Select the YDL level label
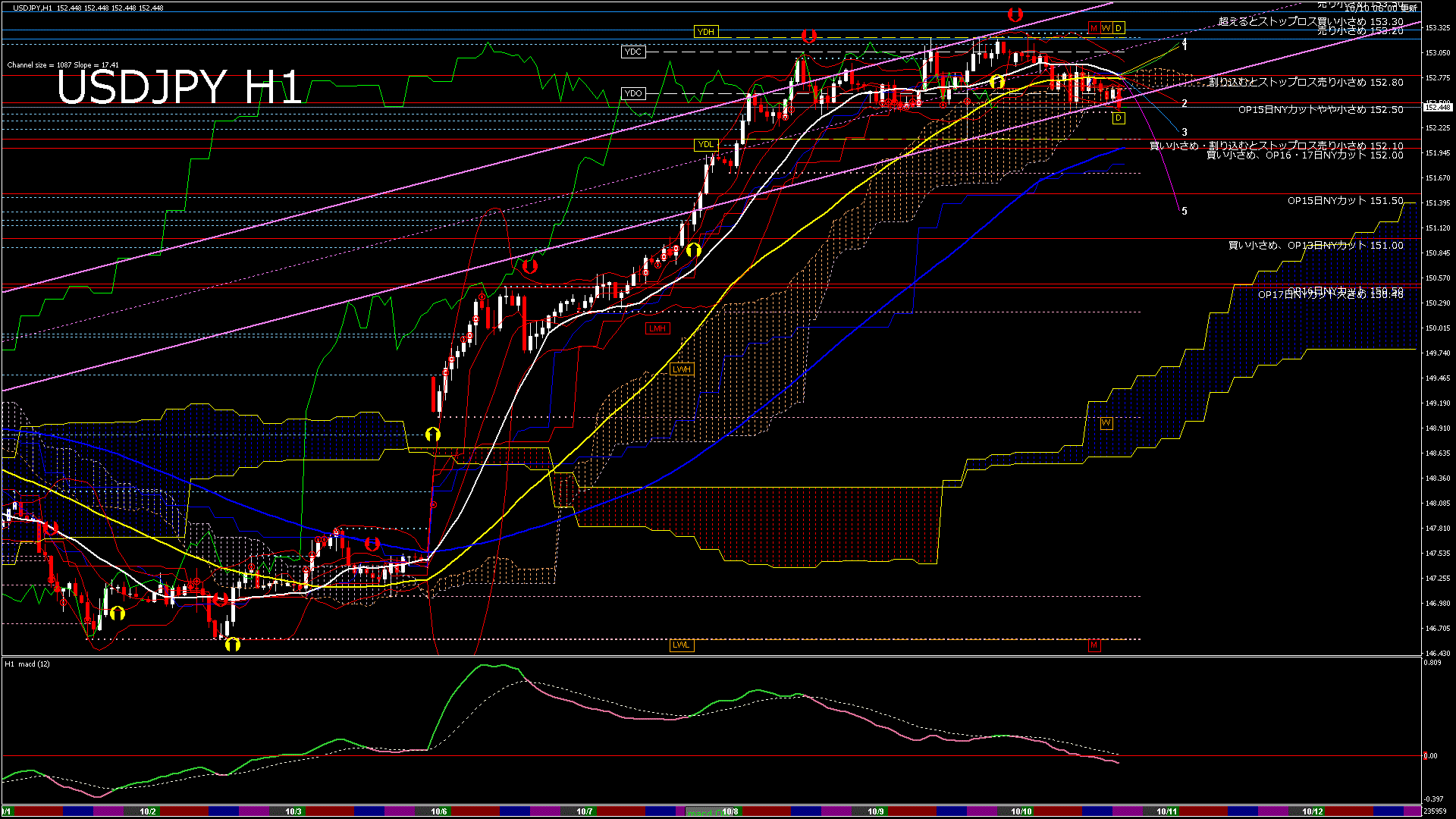Viewport: 1456px width, 819px height. point(705,144)
